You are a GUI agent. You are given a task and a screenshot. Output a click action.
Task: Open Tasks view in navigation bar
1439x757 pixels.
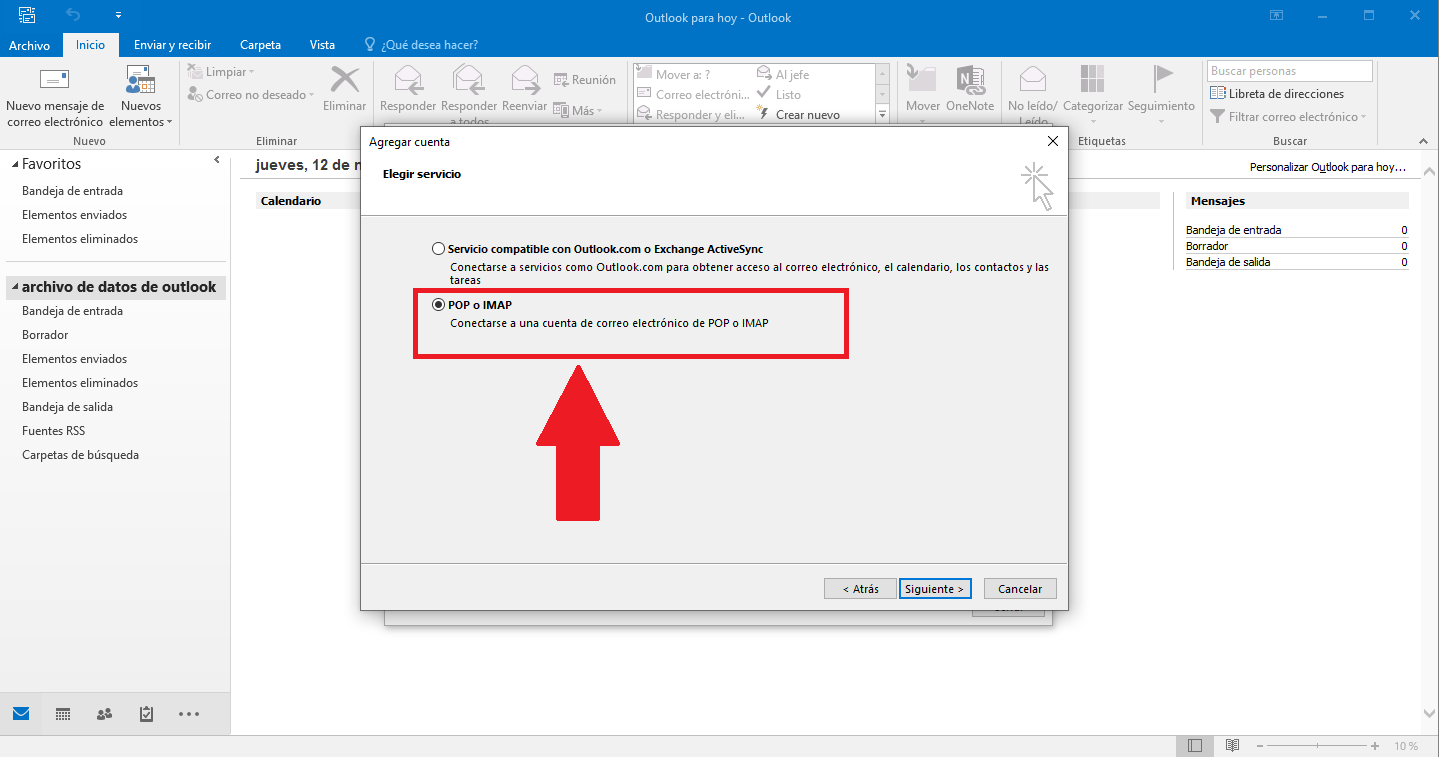click(147, 714)
